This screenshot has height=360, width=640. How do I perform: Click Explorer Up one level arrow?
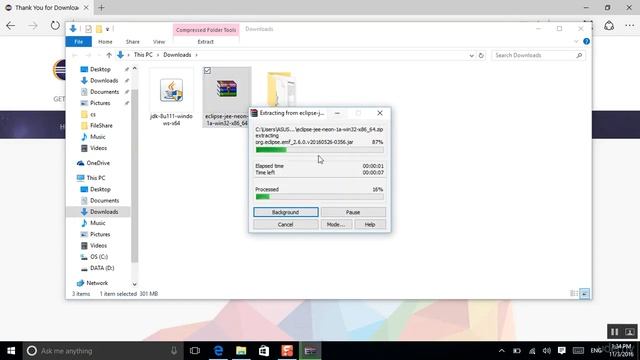click(x=109, y=55)
